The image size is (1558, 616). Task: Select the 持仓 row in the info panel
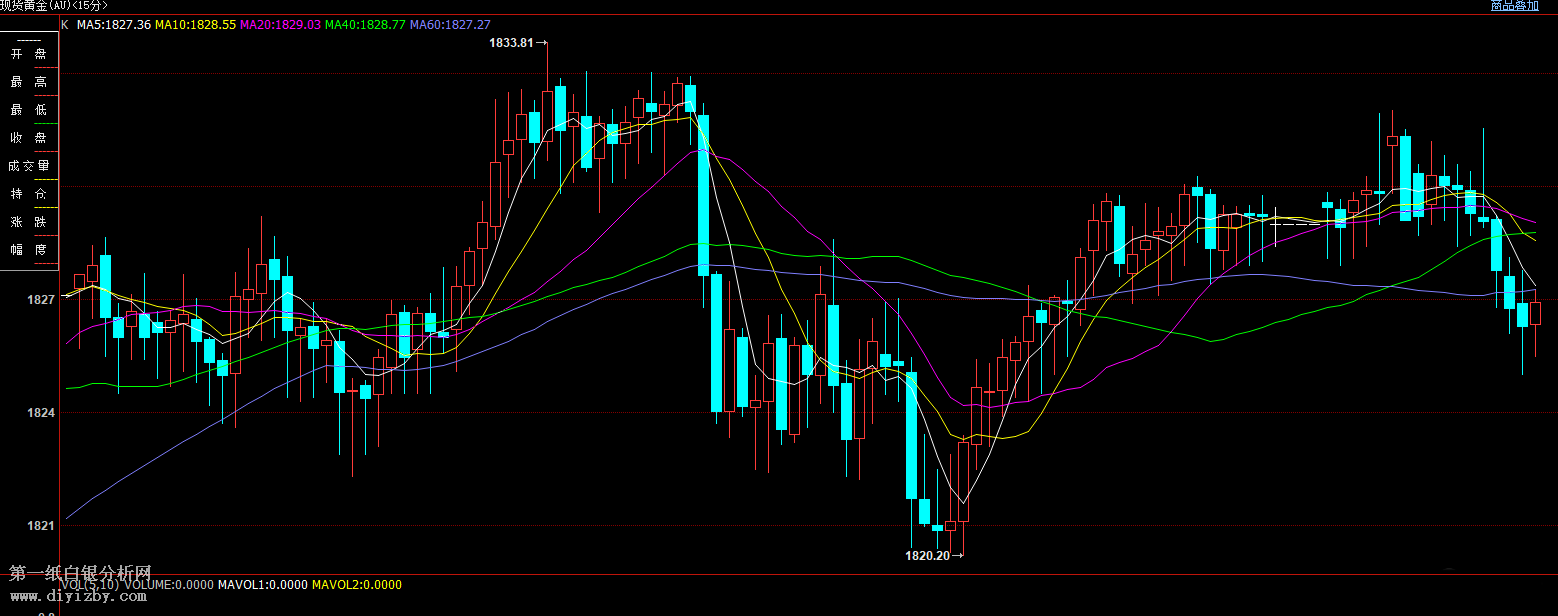(x=29, y=193)
